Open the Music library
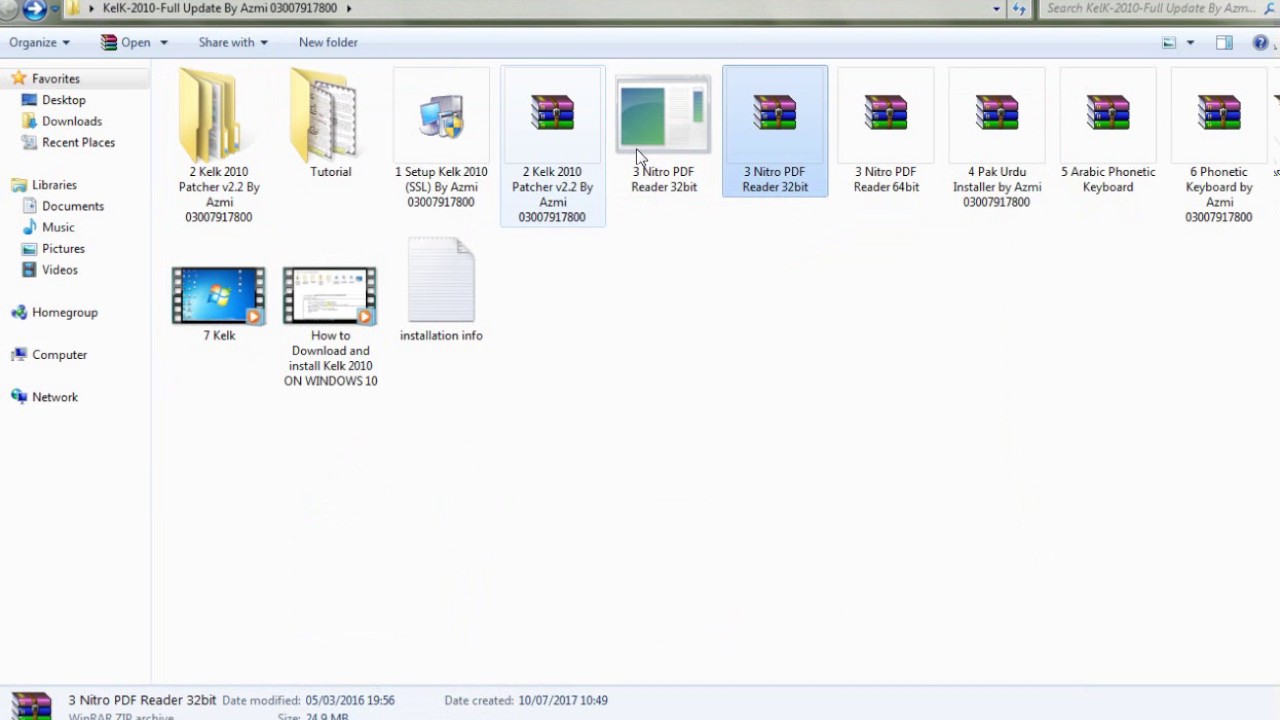Image resolution: width=1280 pixels, height=720 pixels. click(58, 227)
